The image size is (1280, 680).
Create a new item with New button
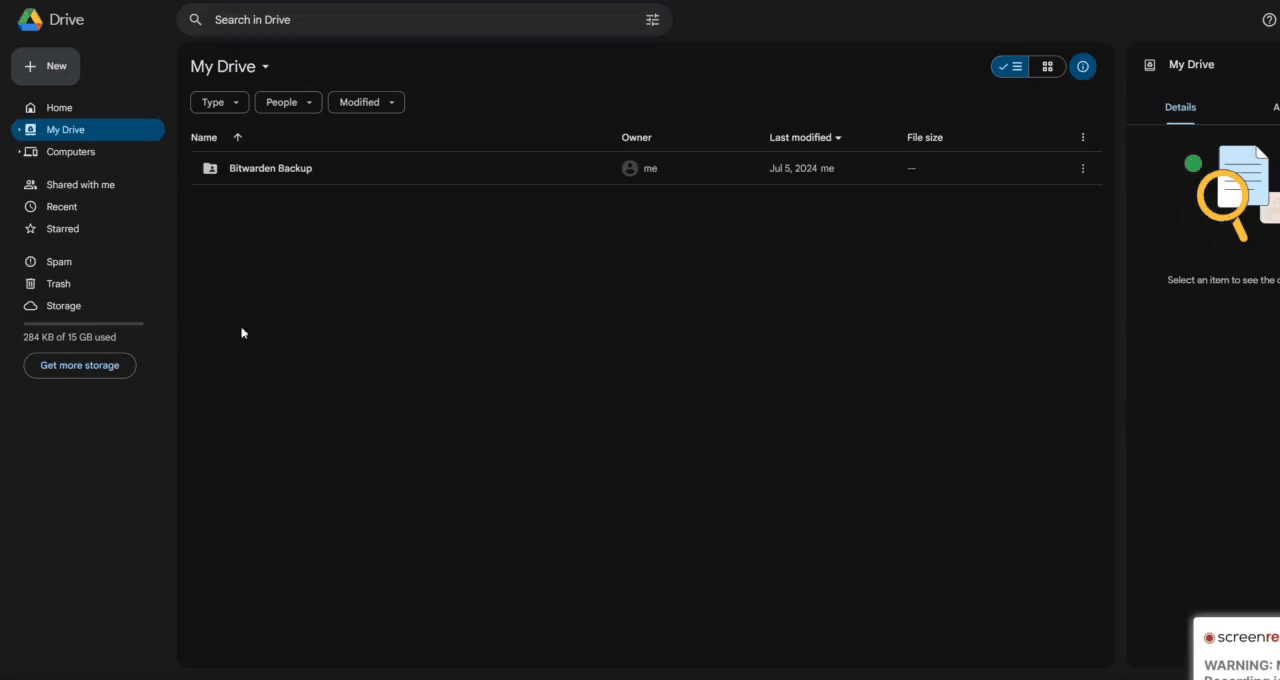46,67
